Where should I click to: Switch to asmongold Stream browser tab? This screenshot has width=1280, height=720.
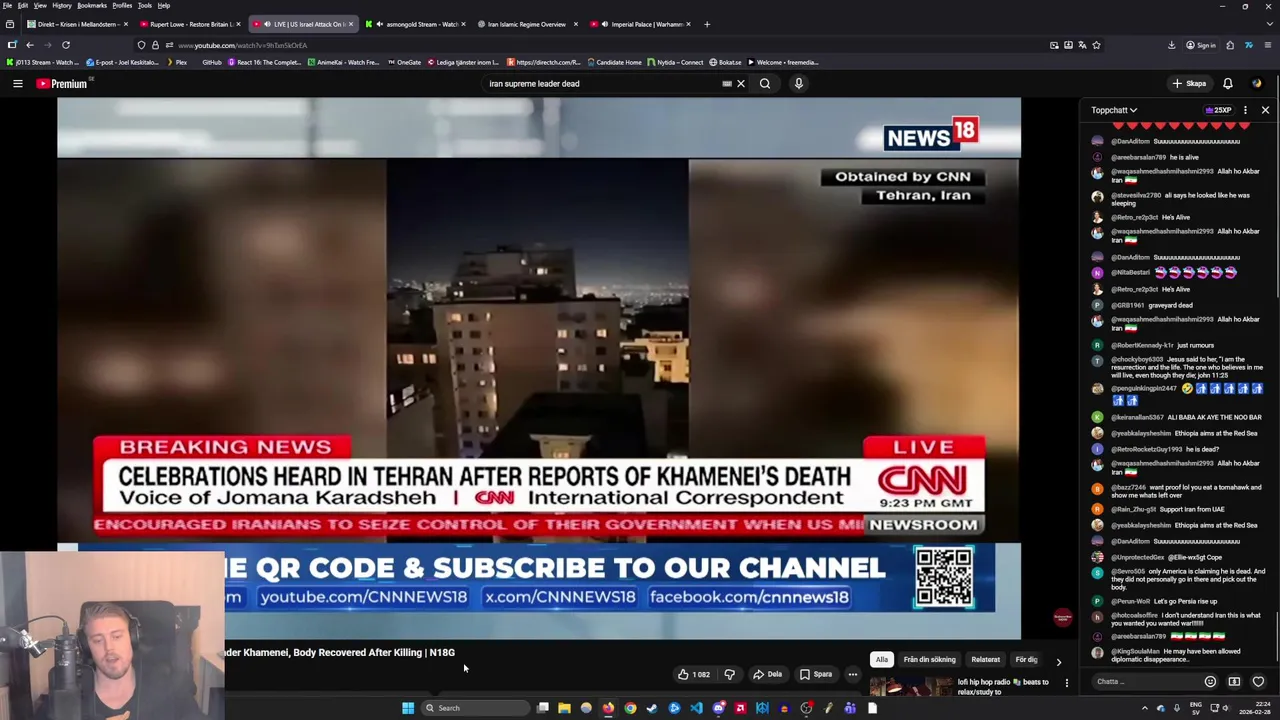(415, 24)
